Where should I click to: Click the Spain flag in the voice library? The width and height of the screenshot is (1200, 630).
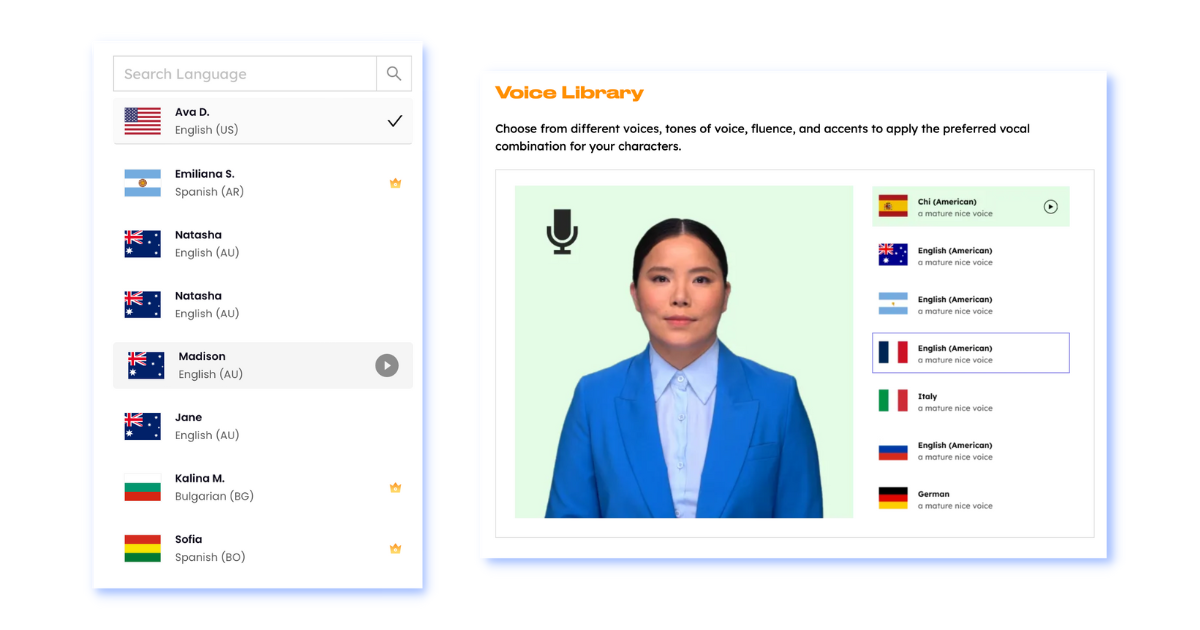[893, 207]
